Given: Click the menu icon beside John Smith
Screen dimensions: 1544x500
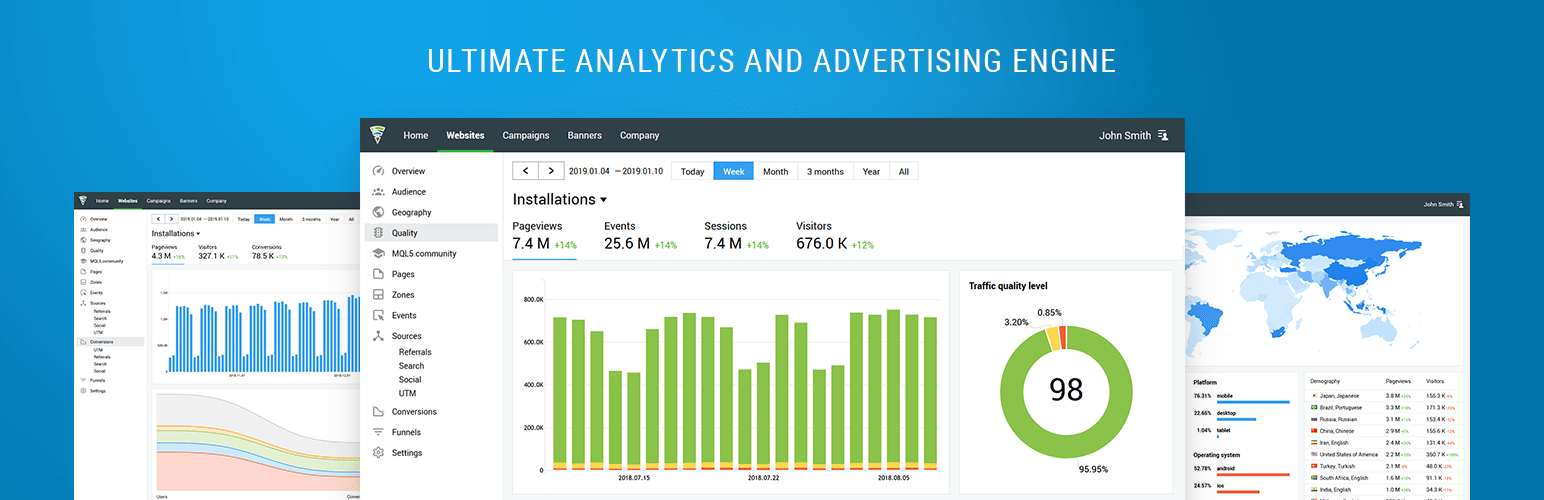Looking at the screenshot, I should [1163, 136].
